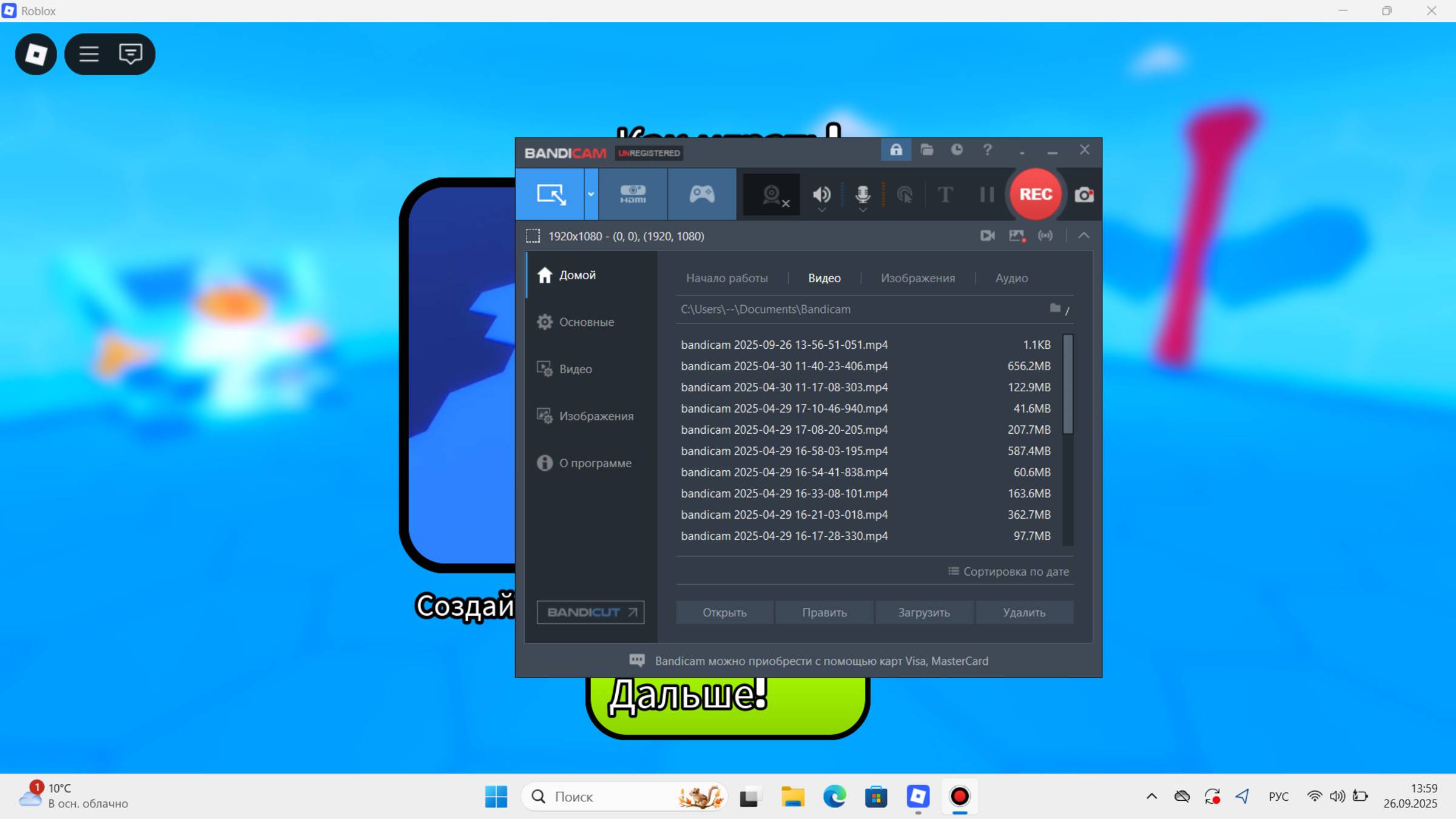Viewport: 1456px width, 819px height.
Task: Take a screenshot with camera icon
Action: pos(1084,195)
